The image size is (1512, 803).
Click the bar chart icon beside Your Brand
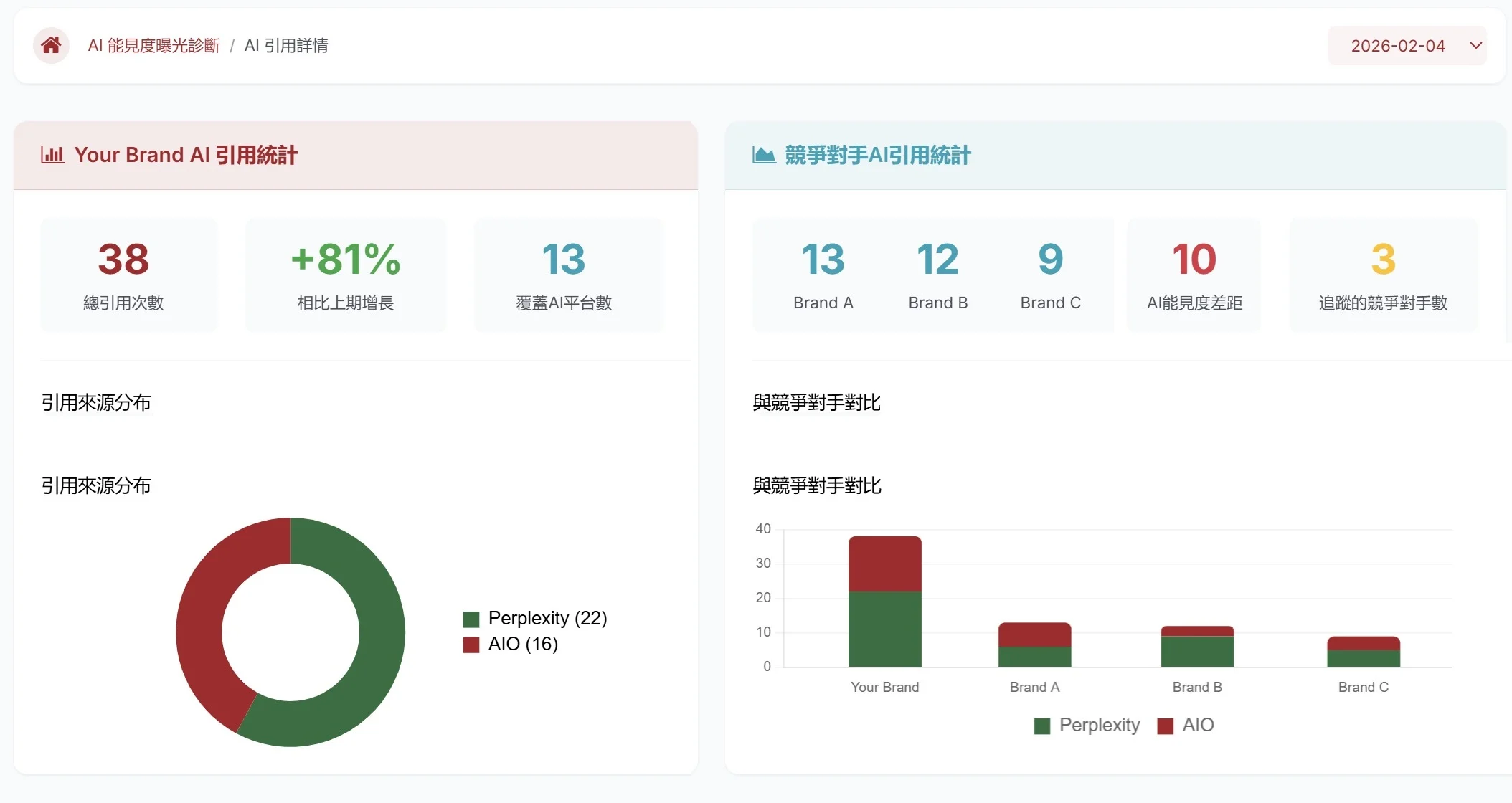point(52,155)
